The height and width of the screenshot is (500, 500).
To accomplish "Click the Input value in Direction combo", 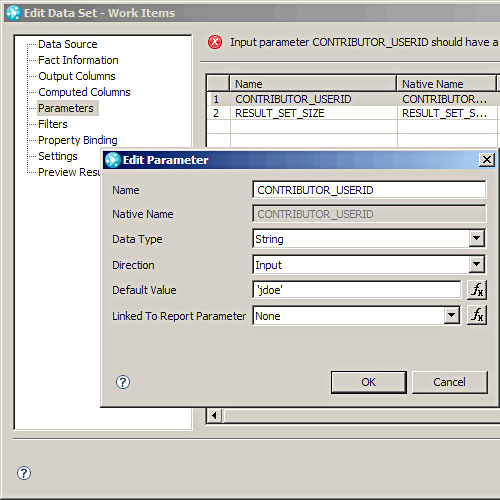I will coord(268,265).
